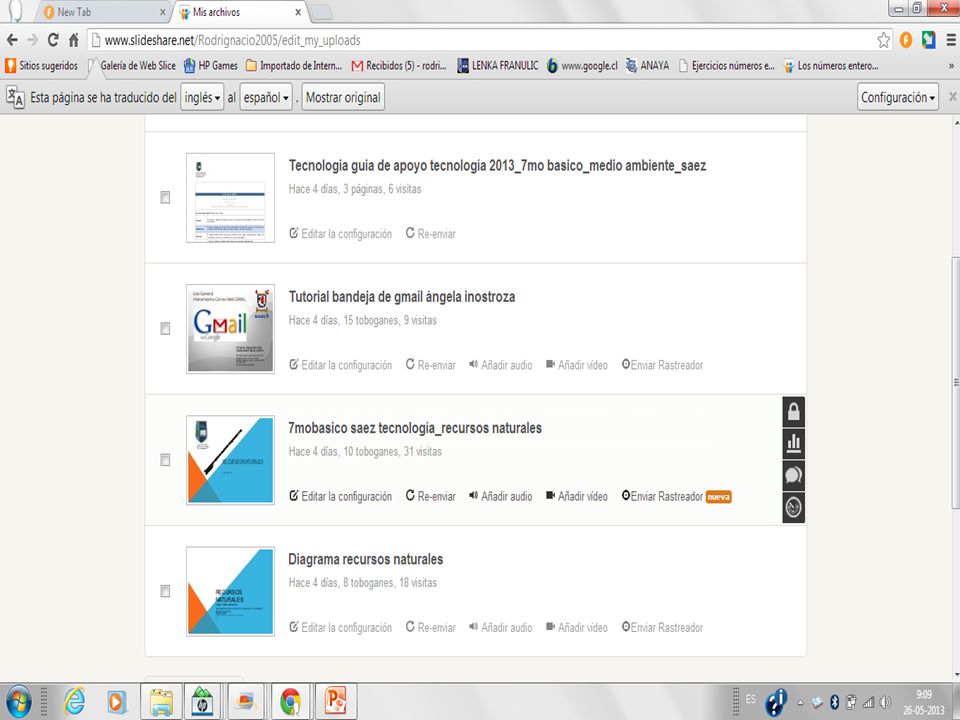Bookmark this page with the star icon
This screenshot has height=720, width=960.
point(883,40)
